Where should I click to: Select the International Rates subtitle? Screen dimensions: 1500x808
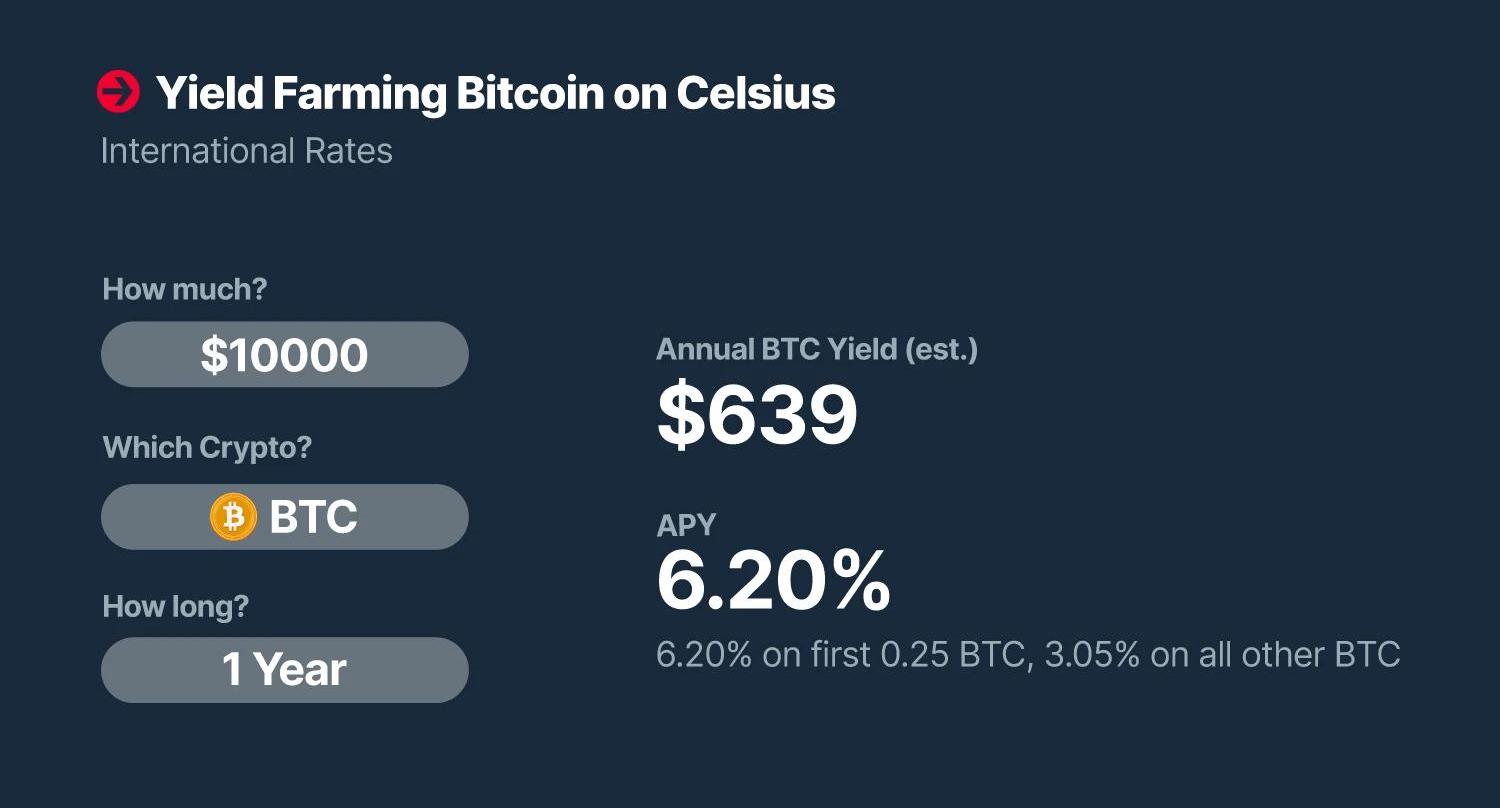pyautogui.click(x=246, y=151)
